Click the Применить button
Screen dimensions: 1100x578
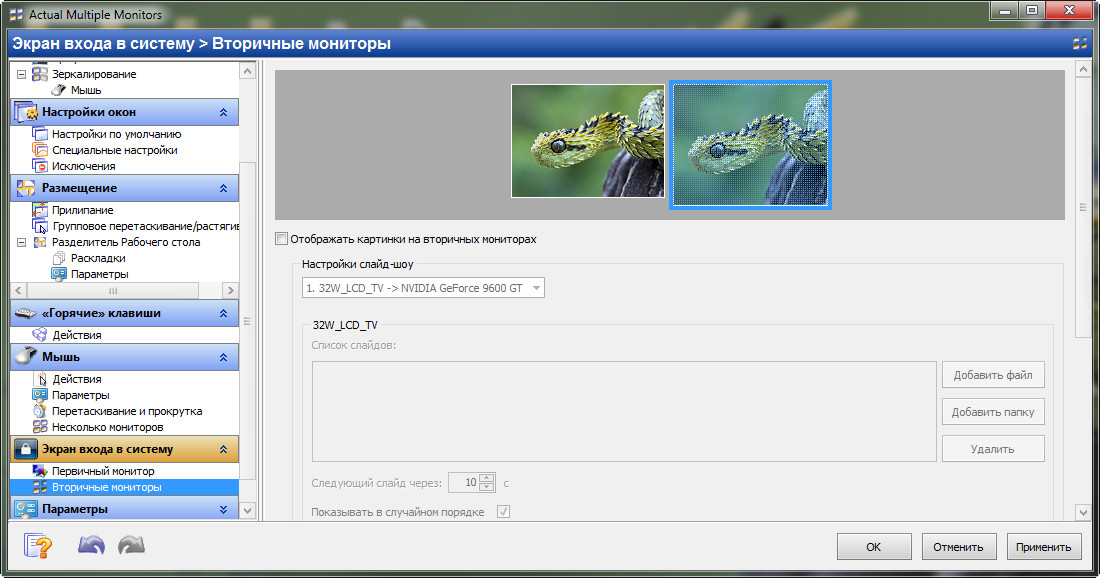point(1044,546)
